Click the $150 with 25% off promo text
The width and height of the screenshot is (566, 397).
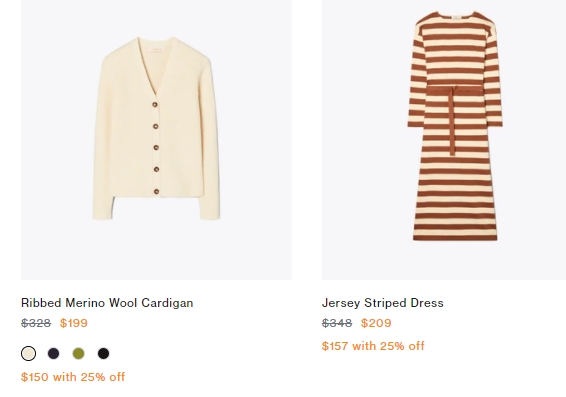(x=73, y=377)
